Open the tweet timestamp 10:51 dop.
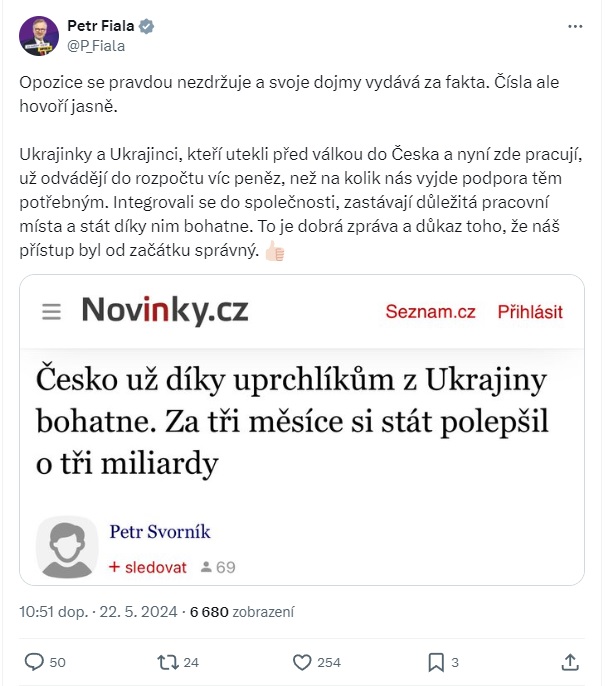The height and width of the screenshot is (686, 606). pyautogui.click(x=54, y=612)
